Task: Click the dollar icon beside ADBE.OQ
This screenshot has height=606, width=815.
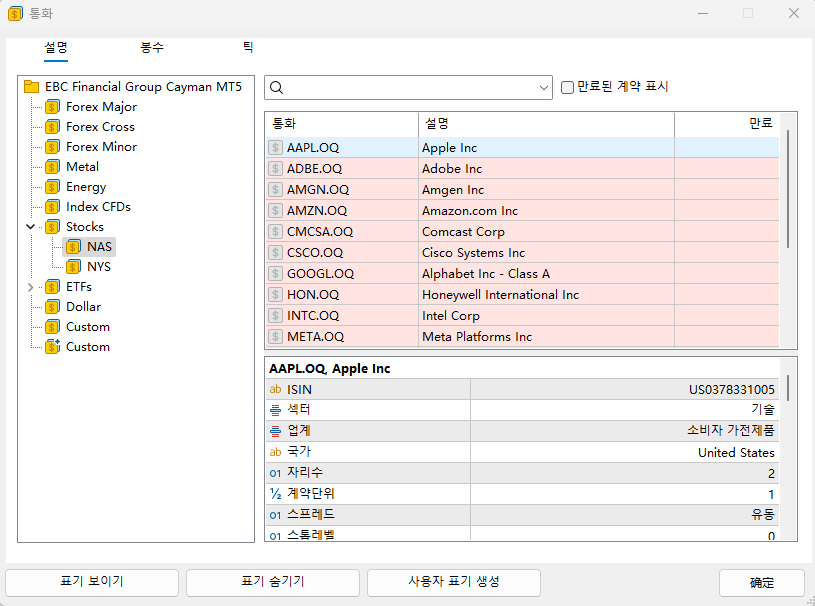Action: (275, 169)
